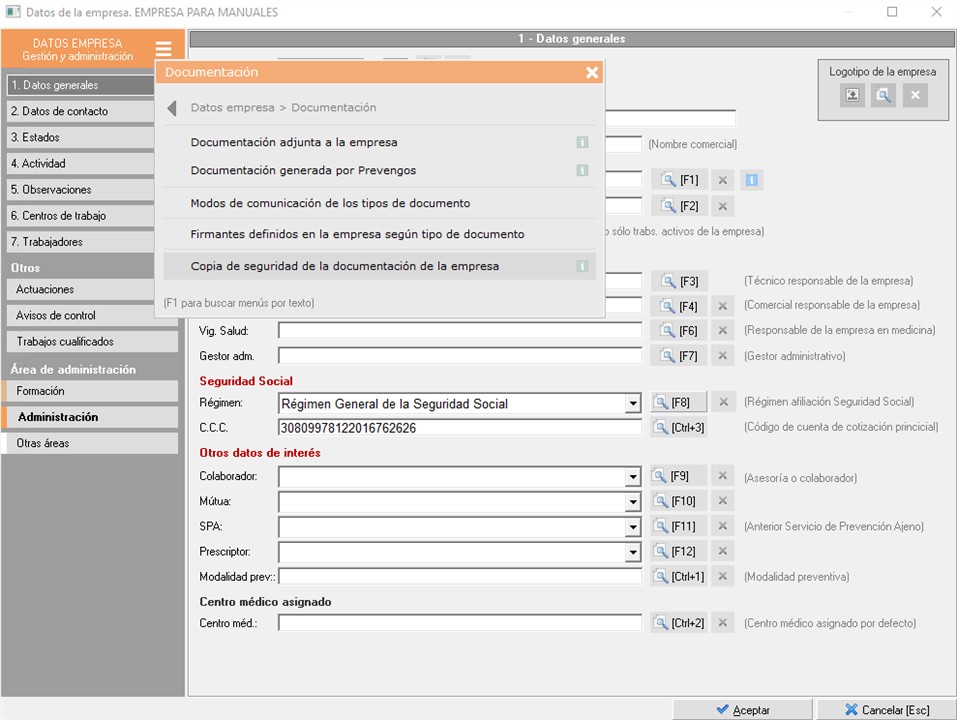Image resolution: width=957 pixels, height=720 pixels.
Task: Click Cancelar [Esc] button
Action: (886, 710)
